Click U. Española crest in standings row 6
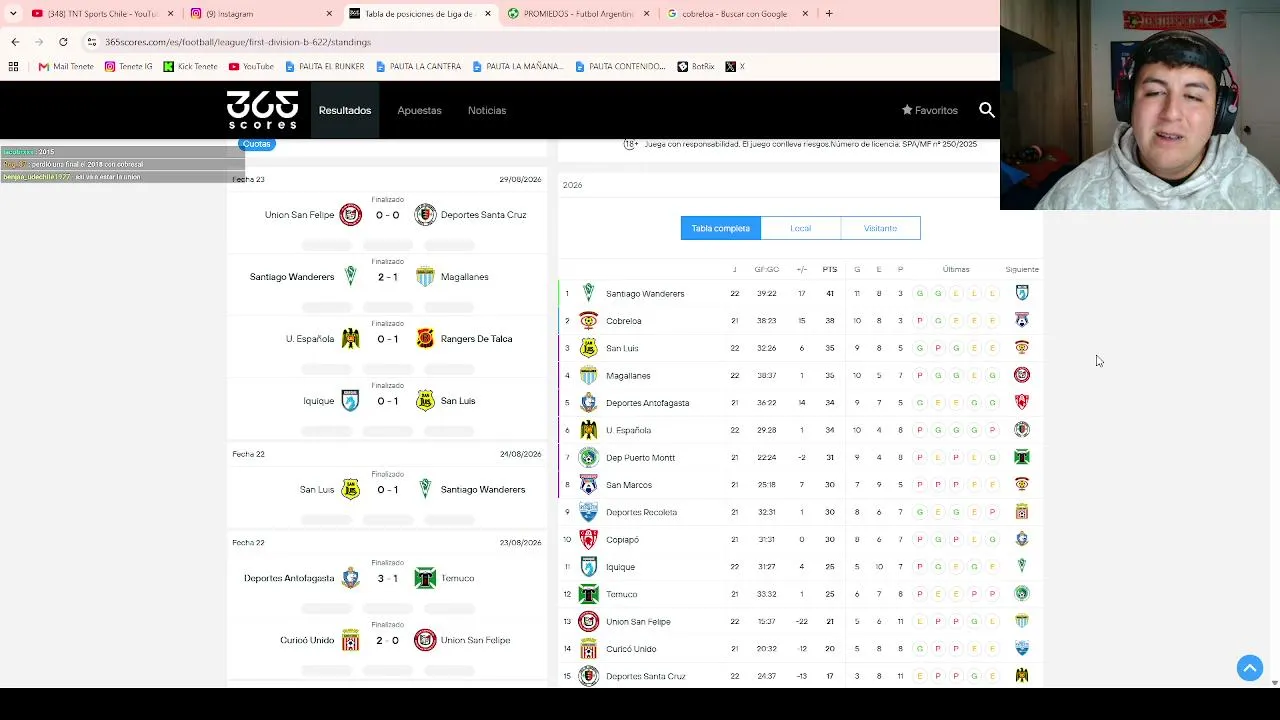This screenshot has width=1280, height=720. (x=589, y=430)
